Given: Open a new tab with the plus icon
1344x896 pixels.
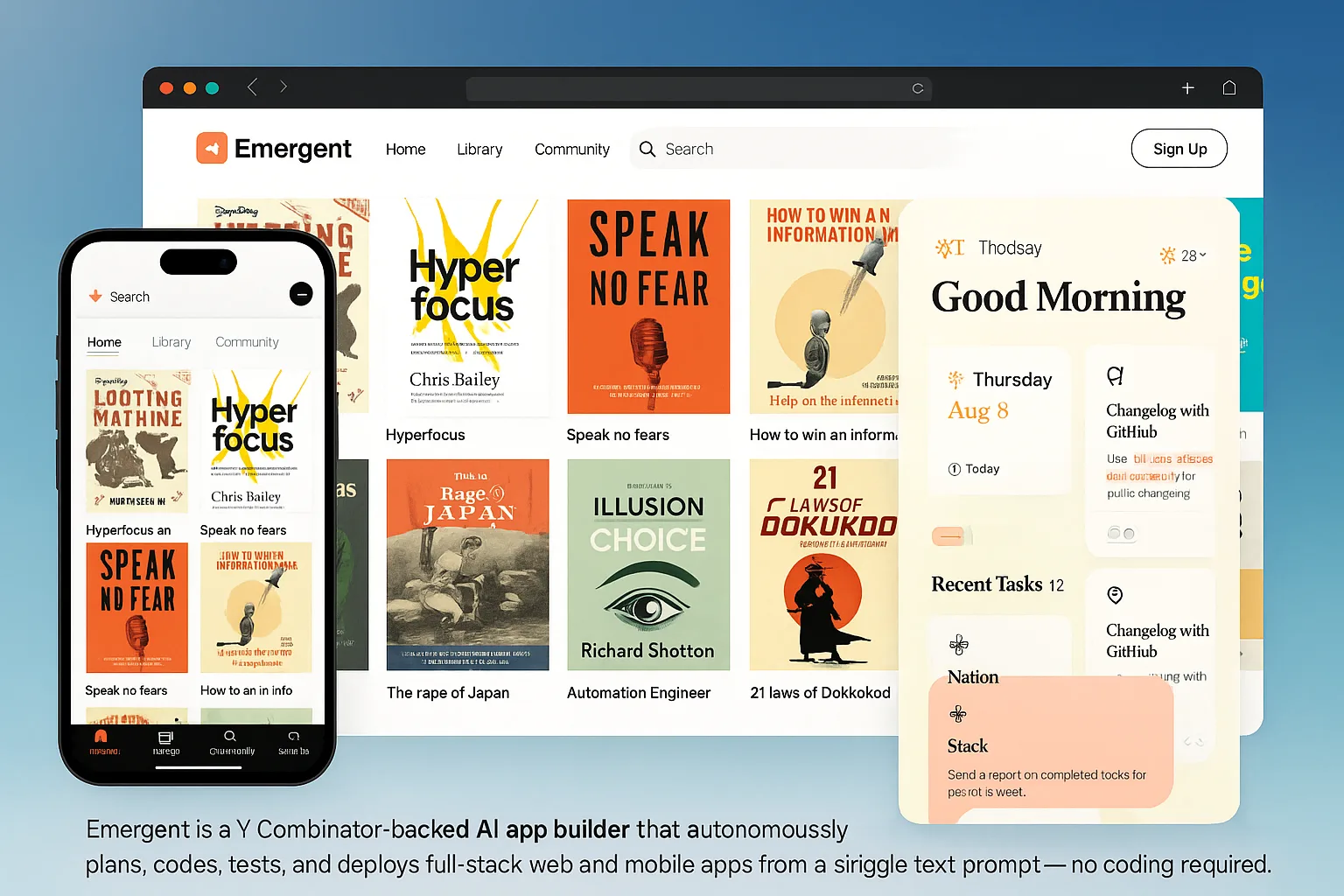Looking at the screenshot, I should point(1187,87).
